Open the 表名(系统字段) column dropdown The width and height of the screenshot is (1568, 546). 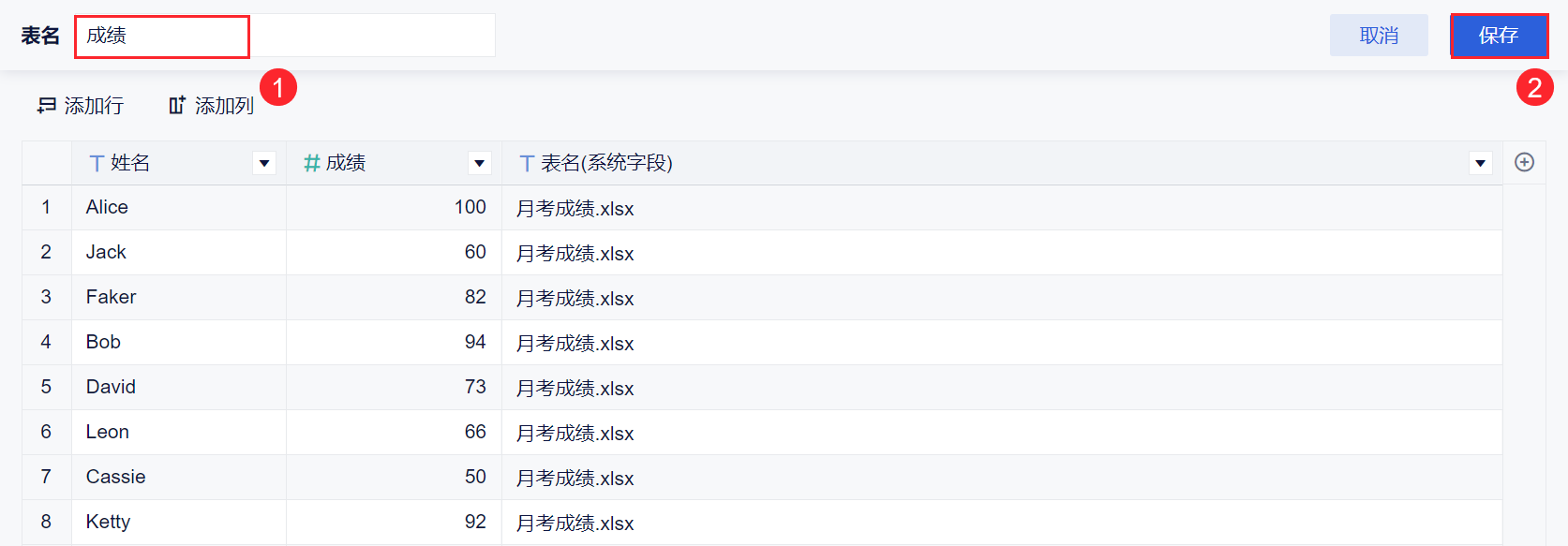pyautogui.click(x=1480, y=163)
